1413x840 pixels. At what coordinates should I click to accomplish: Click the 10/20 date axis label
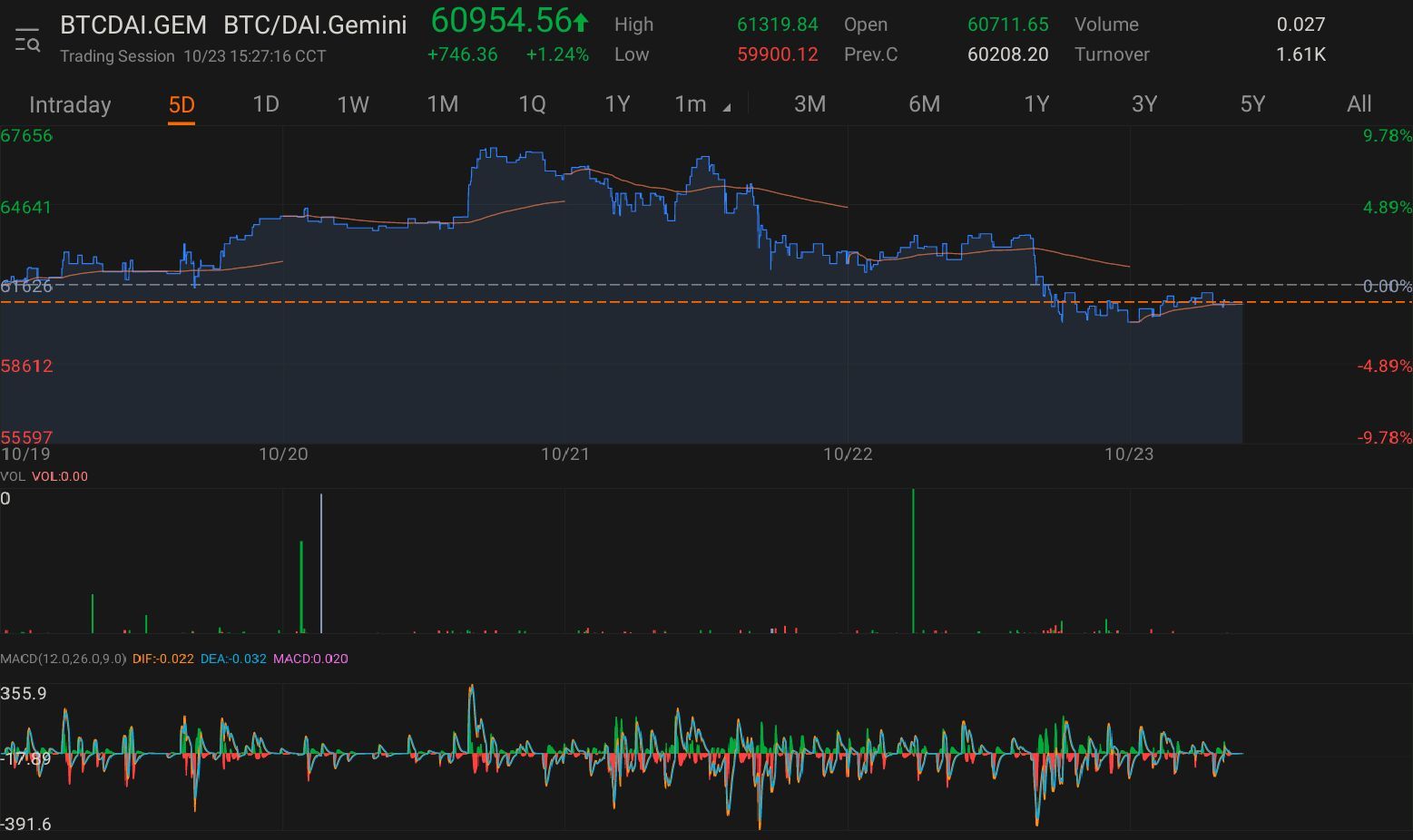coord(283,454)
